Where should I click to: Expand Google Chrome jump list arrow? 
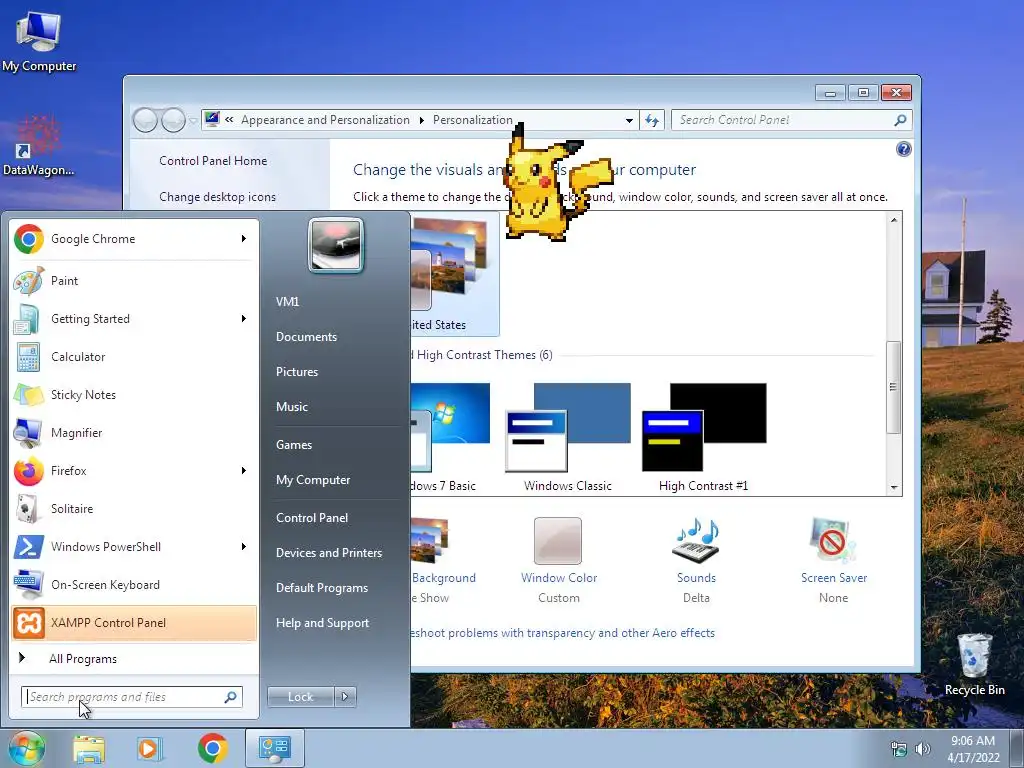coord(244,239)
